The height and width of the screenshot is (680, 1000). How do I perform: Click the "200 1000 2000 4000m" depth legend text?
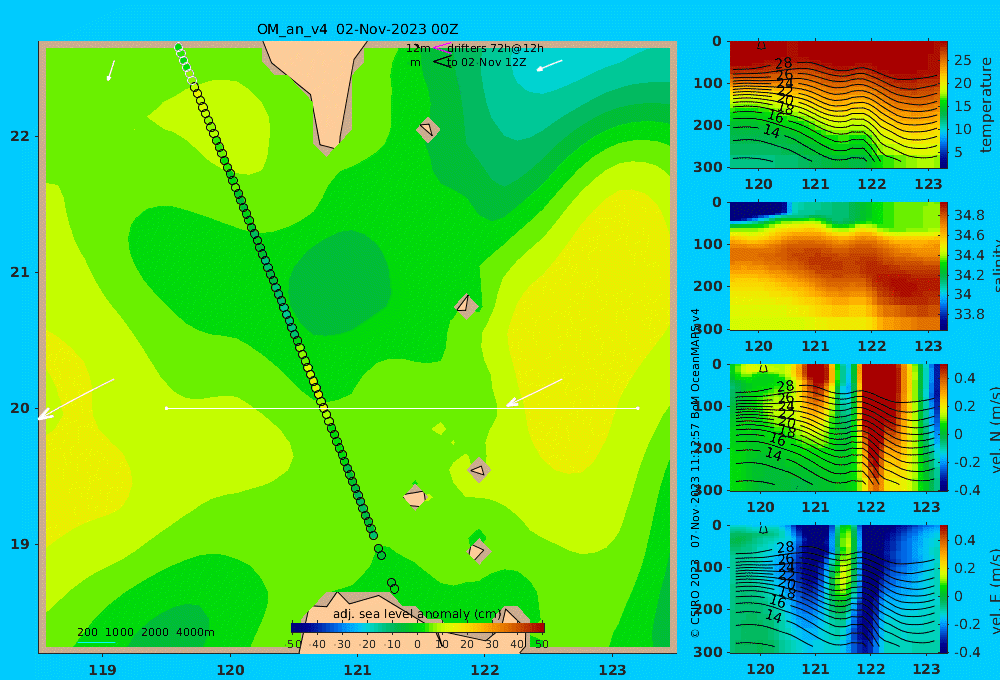146,632
